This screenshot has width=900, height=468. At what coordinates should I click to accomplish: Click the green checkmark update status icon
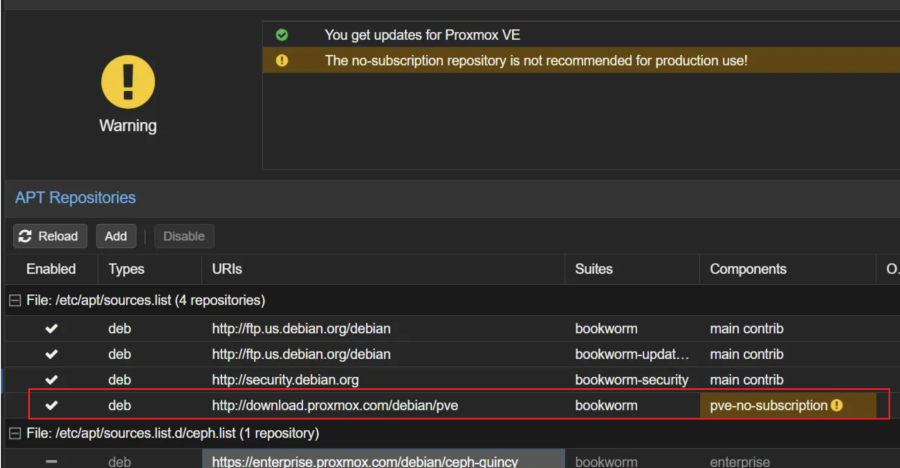(x=282, y=35)
